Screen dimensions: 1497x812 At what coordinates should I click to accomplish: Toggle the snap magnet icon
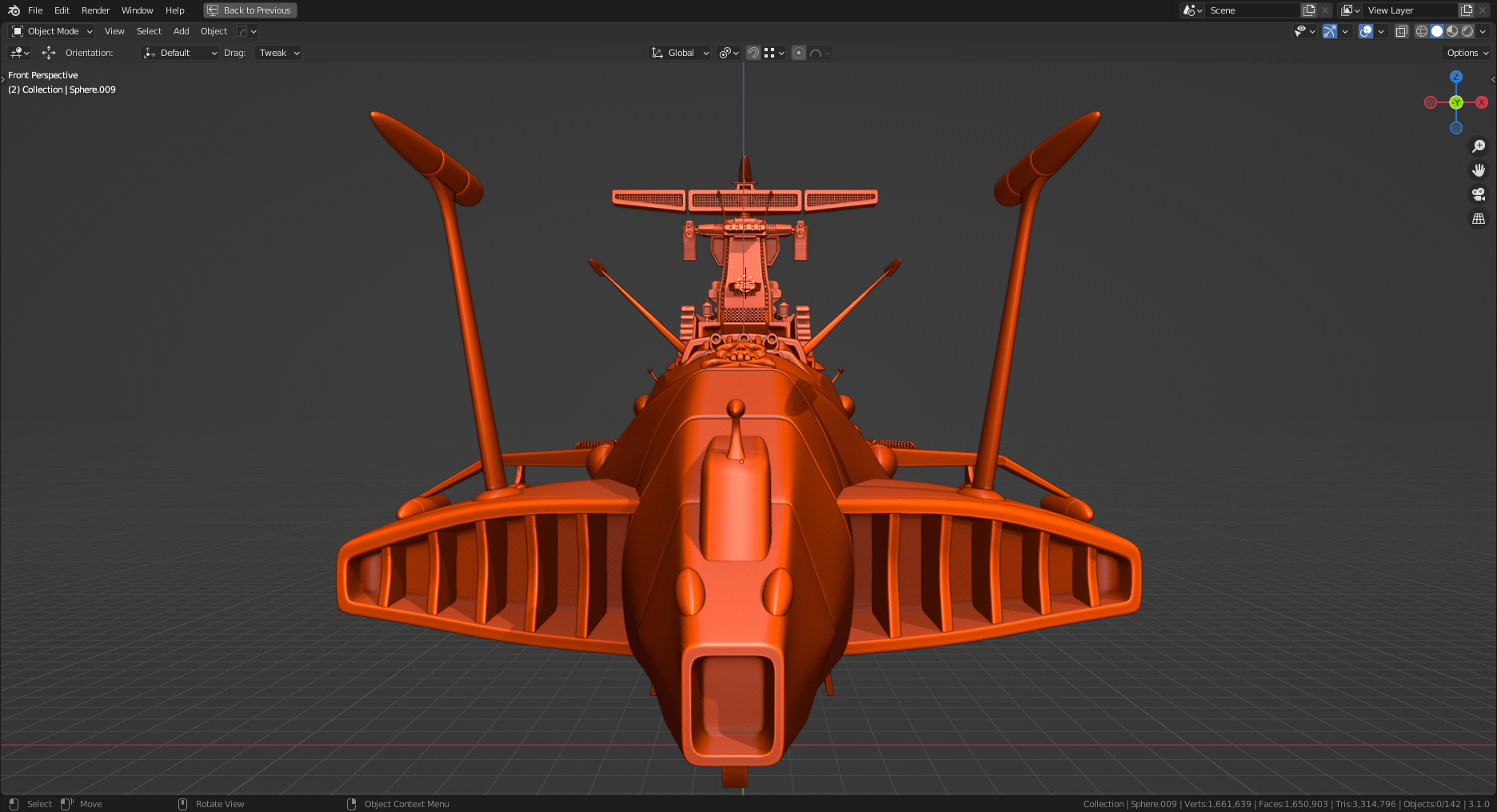click(x=752, y=53)
